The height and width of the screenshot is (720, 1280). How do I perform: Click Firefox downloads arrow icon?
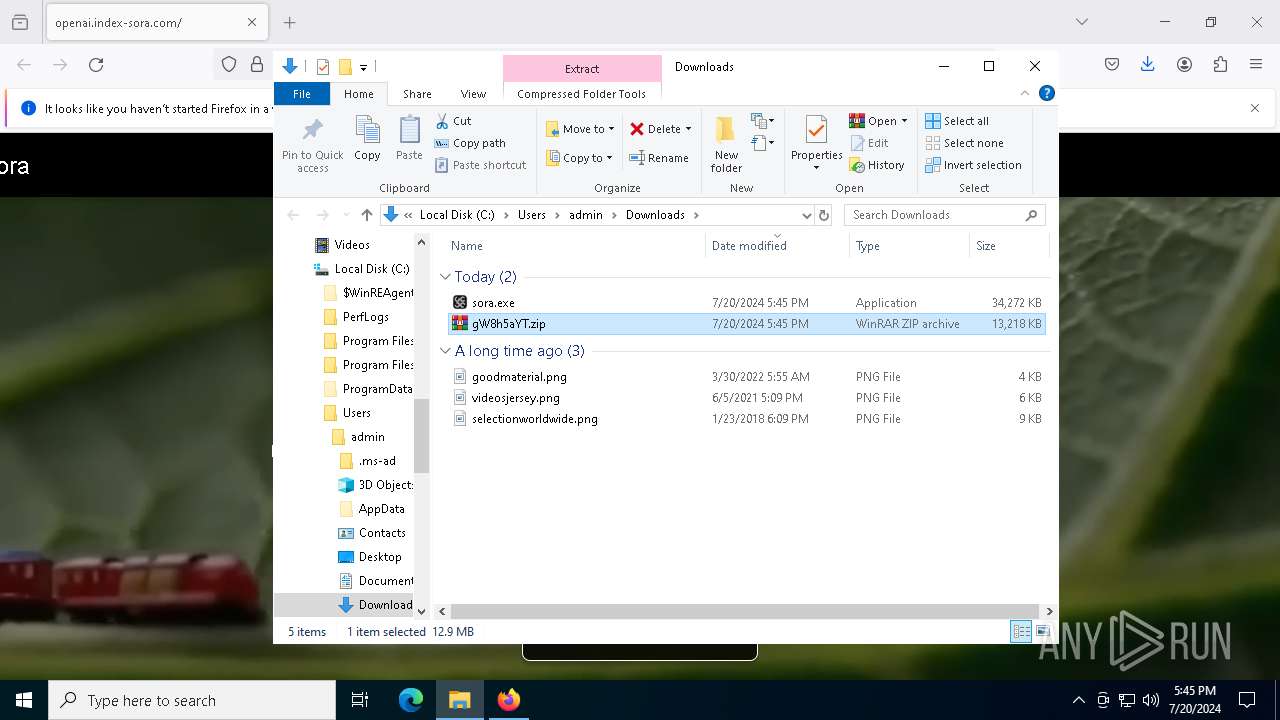tap(1148, 64)
